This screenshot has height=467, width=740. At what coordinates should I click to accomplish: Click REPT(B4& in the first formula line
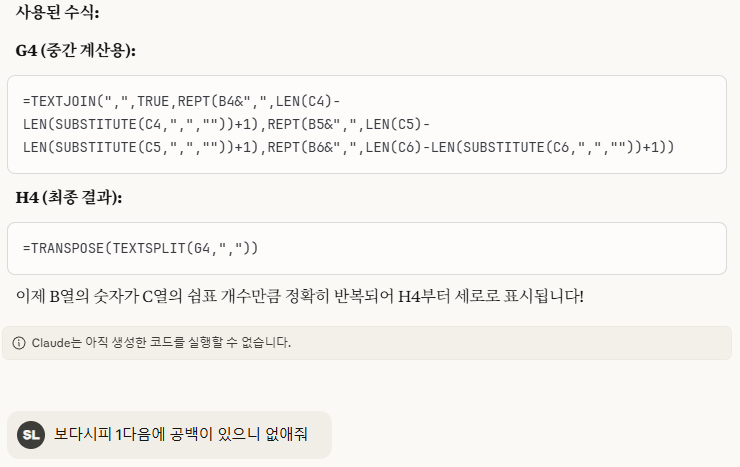pos(210,101)
